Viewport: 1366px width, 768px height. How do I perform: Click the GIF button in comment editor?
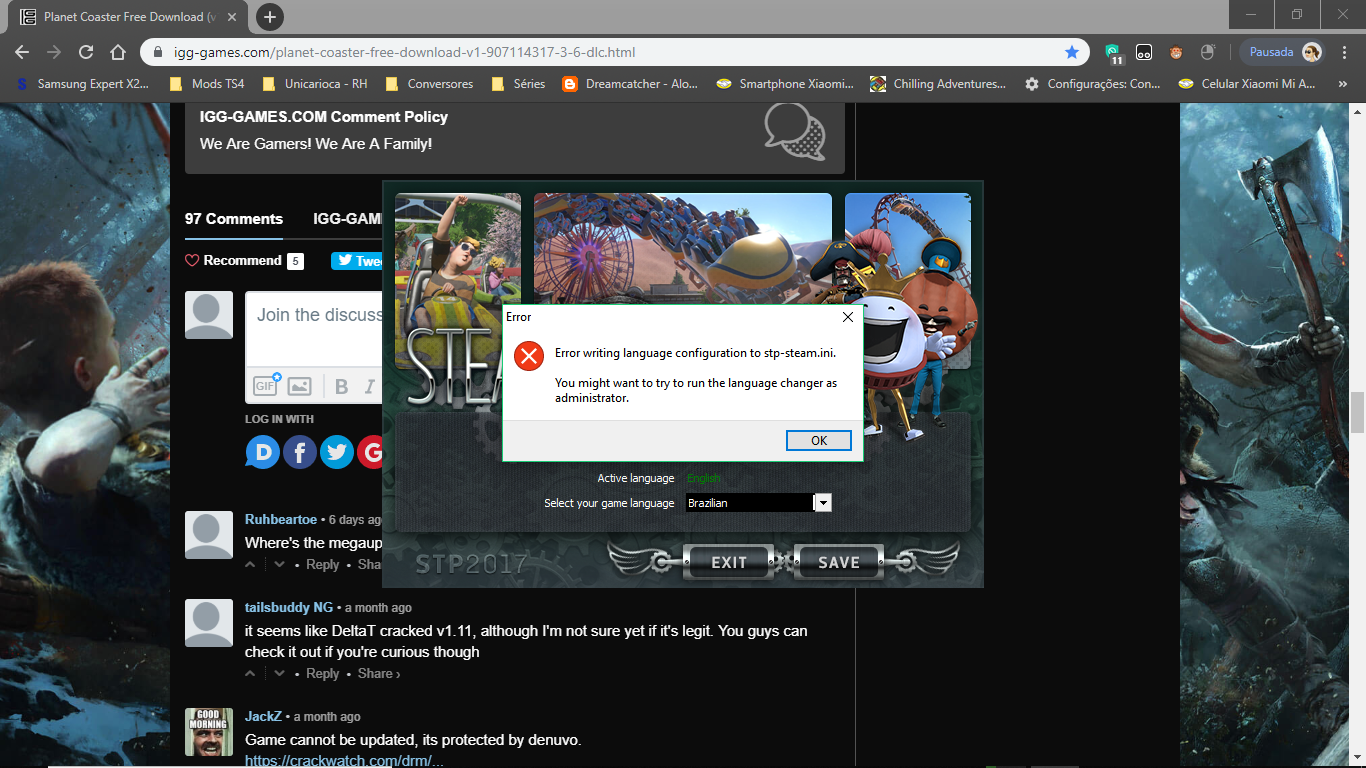pos(266,386)
